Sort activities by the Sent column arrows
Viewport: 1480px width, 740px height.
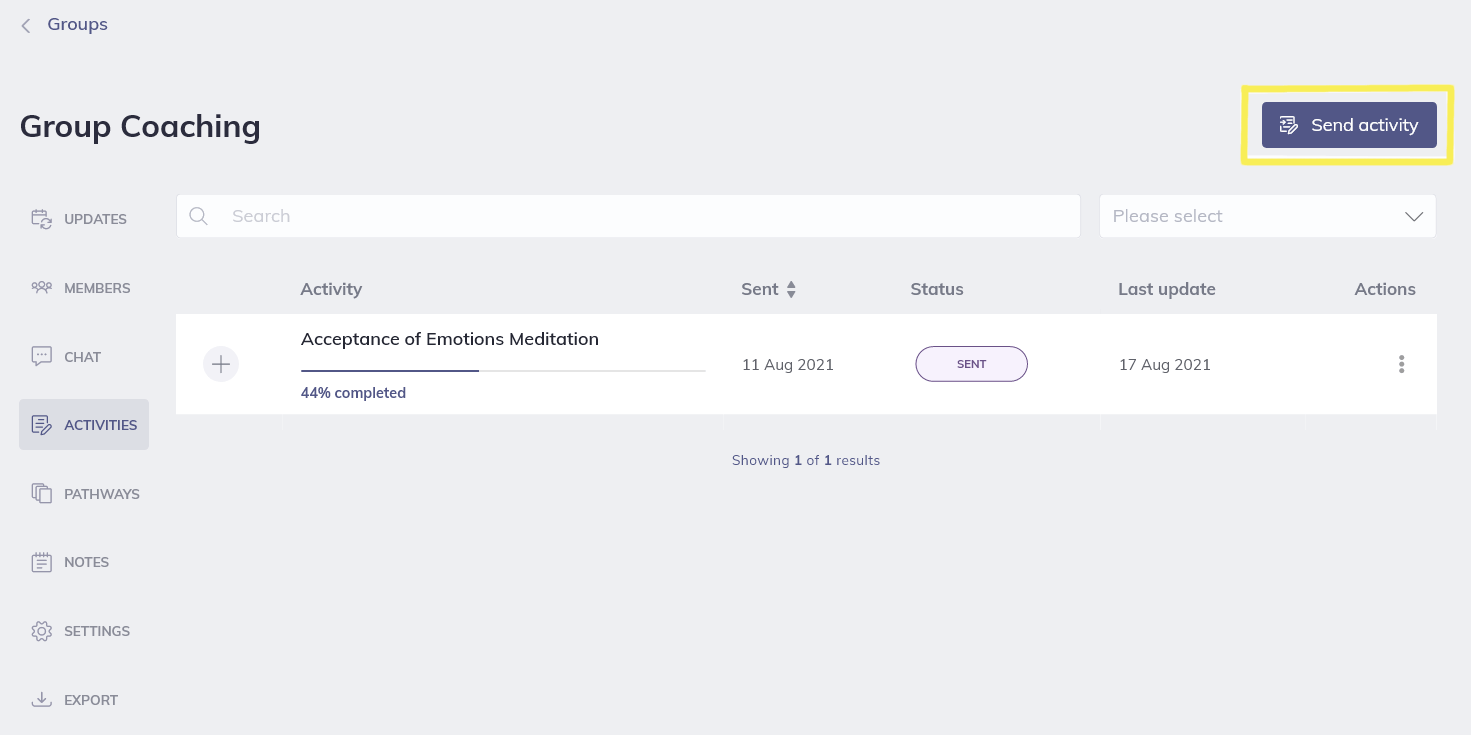pos(791,289)
